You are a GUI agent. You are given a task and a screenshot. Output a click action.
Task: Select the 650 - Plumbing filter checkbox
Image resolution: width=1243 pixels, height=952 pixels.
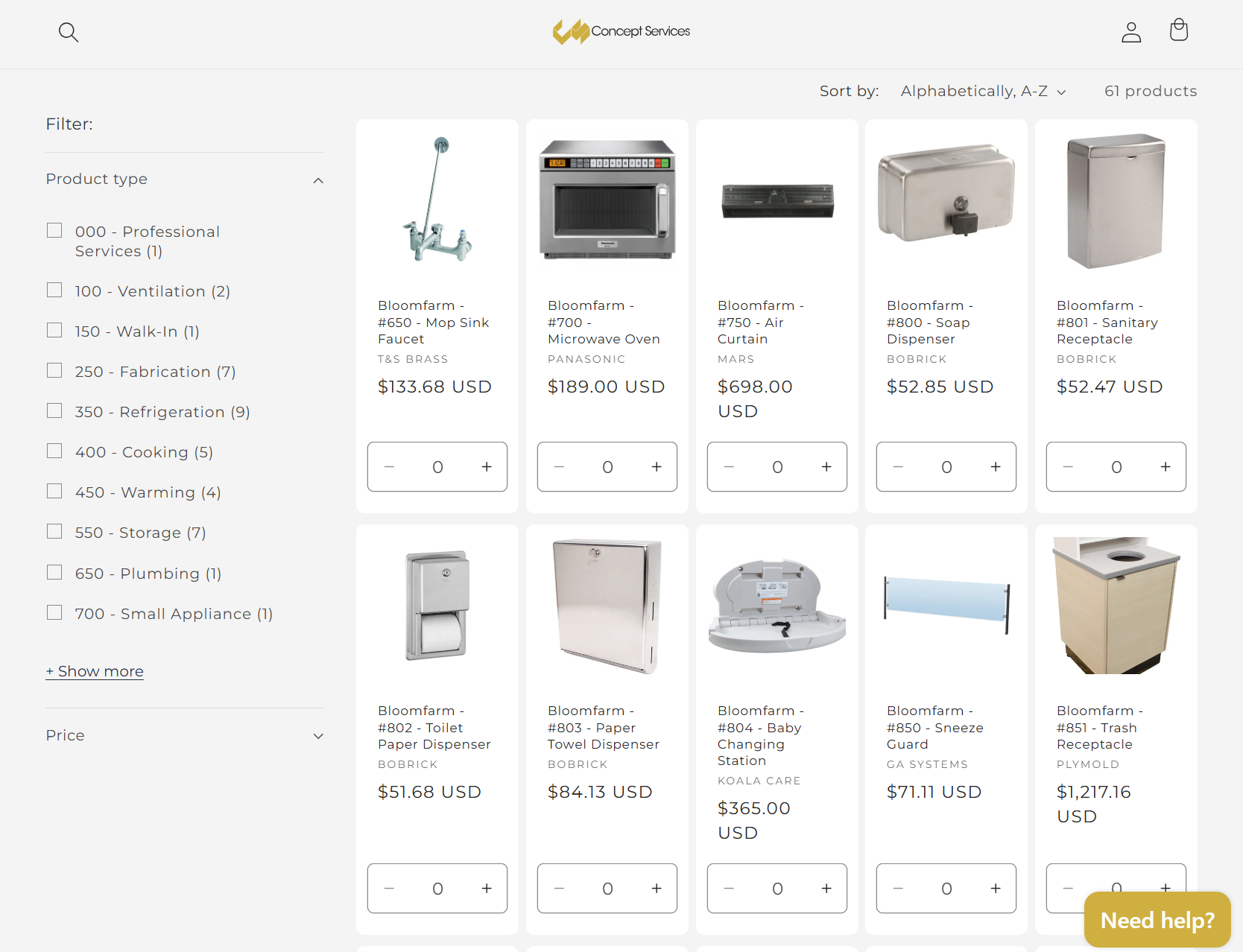[54, 573]
